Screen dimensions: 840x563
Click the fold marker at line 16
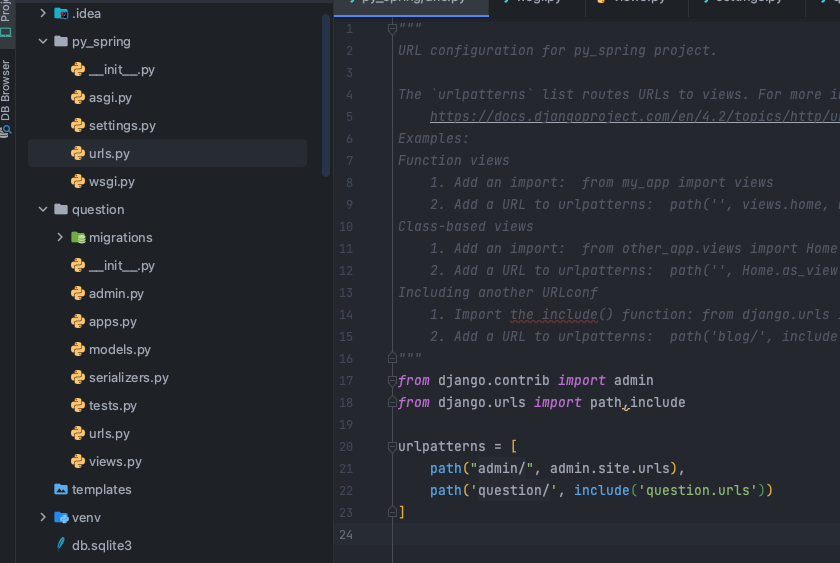[392, 358]
